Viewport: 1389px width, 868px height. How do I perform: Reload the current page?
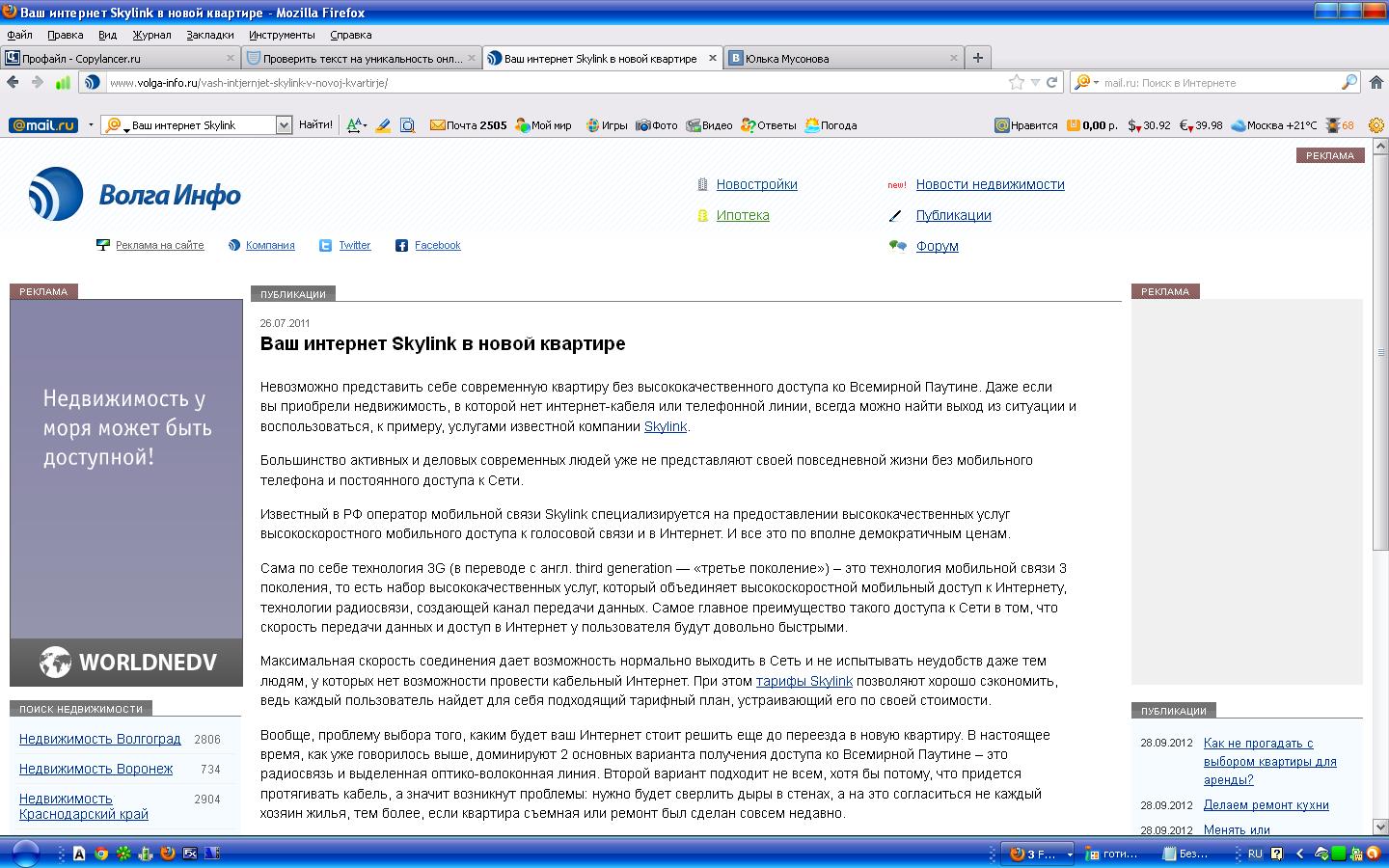1052,83
